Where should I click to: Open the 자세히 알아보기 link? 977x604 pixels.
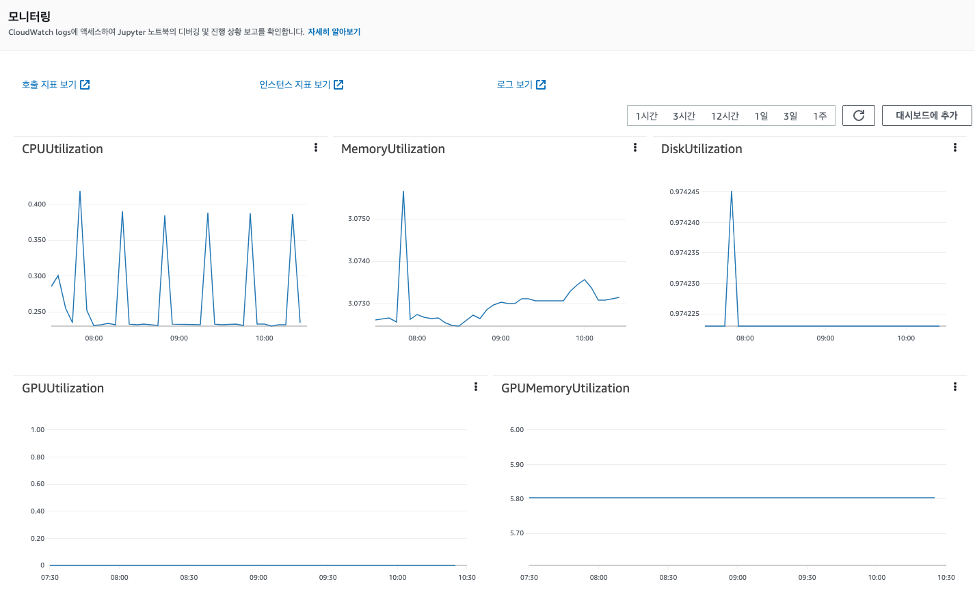[x=334, y=32]
